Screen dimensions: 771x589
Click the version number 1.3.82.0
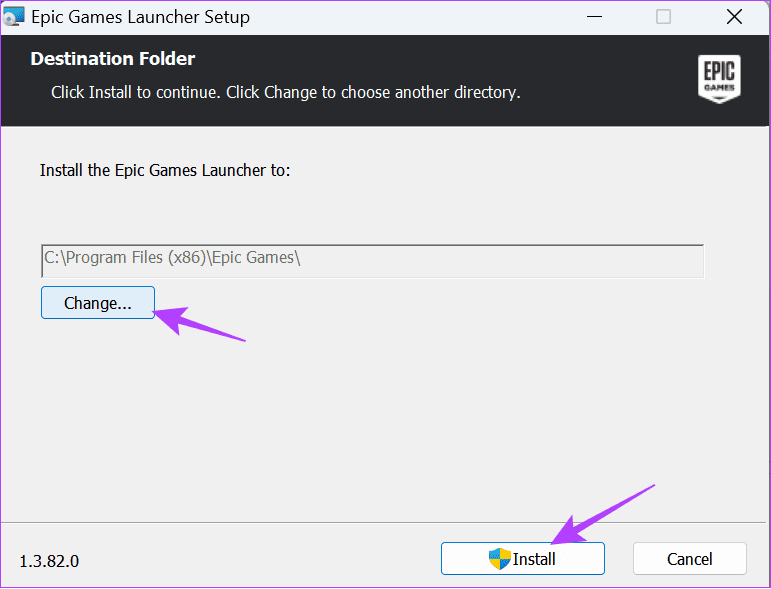(49, 560)
